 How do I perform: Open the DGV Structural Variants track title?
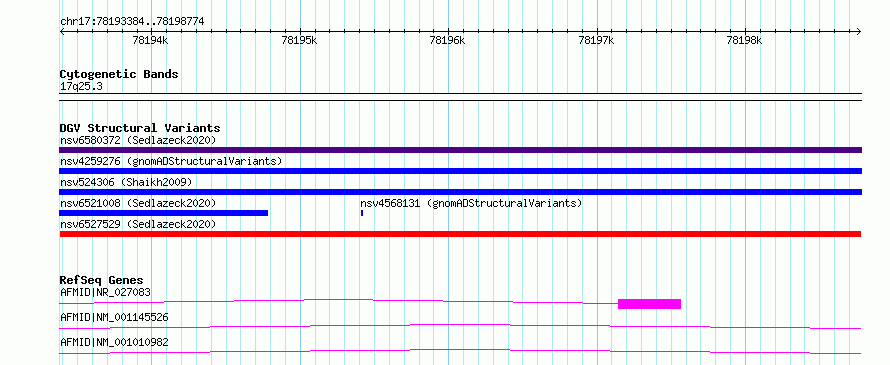coord(140,128)
